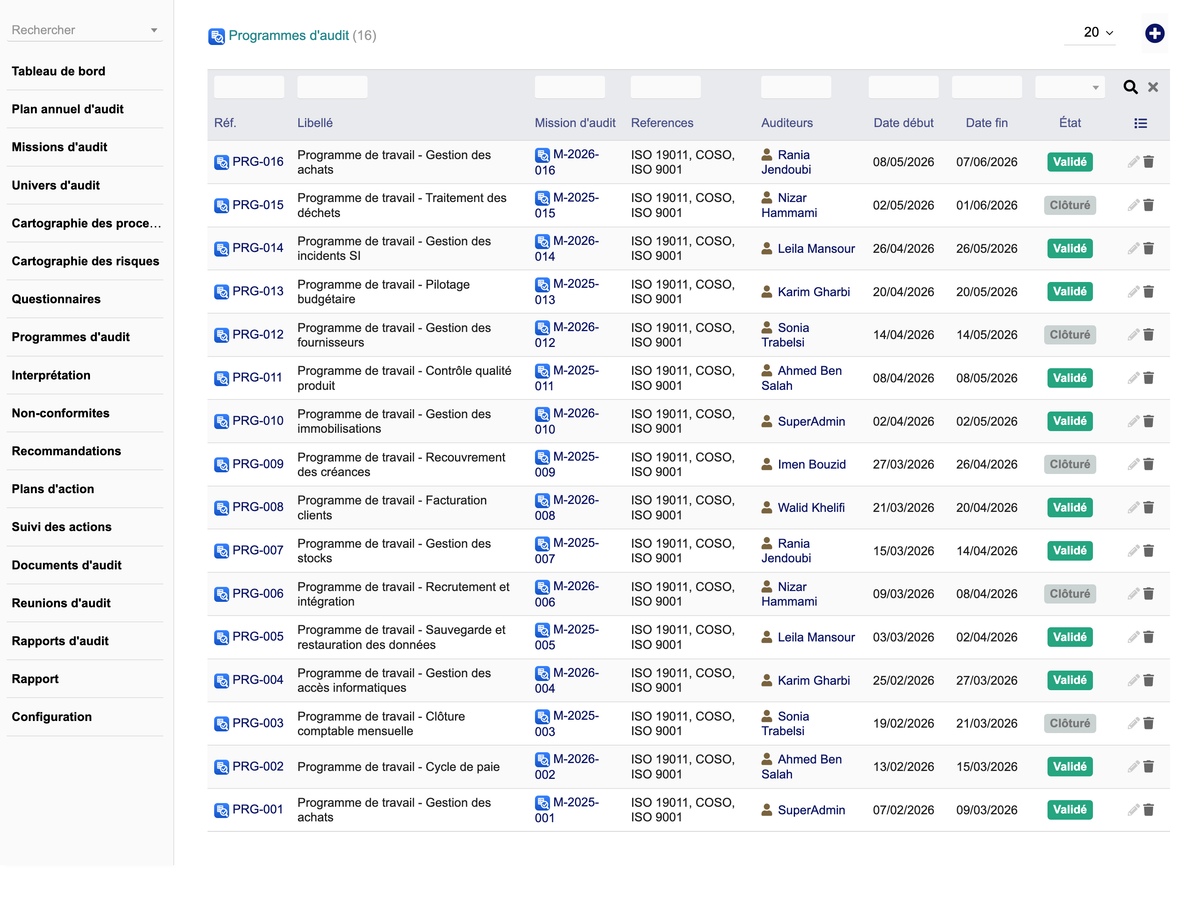The image size is (1200, 898).
Task: Delete PRG-004 with the trash icon
Action: (x=1149, y=680)
